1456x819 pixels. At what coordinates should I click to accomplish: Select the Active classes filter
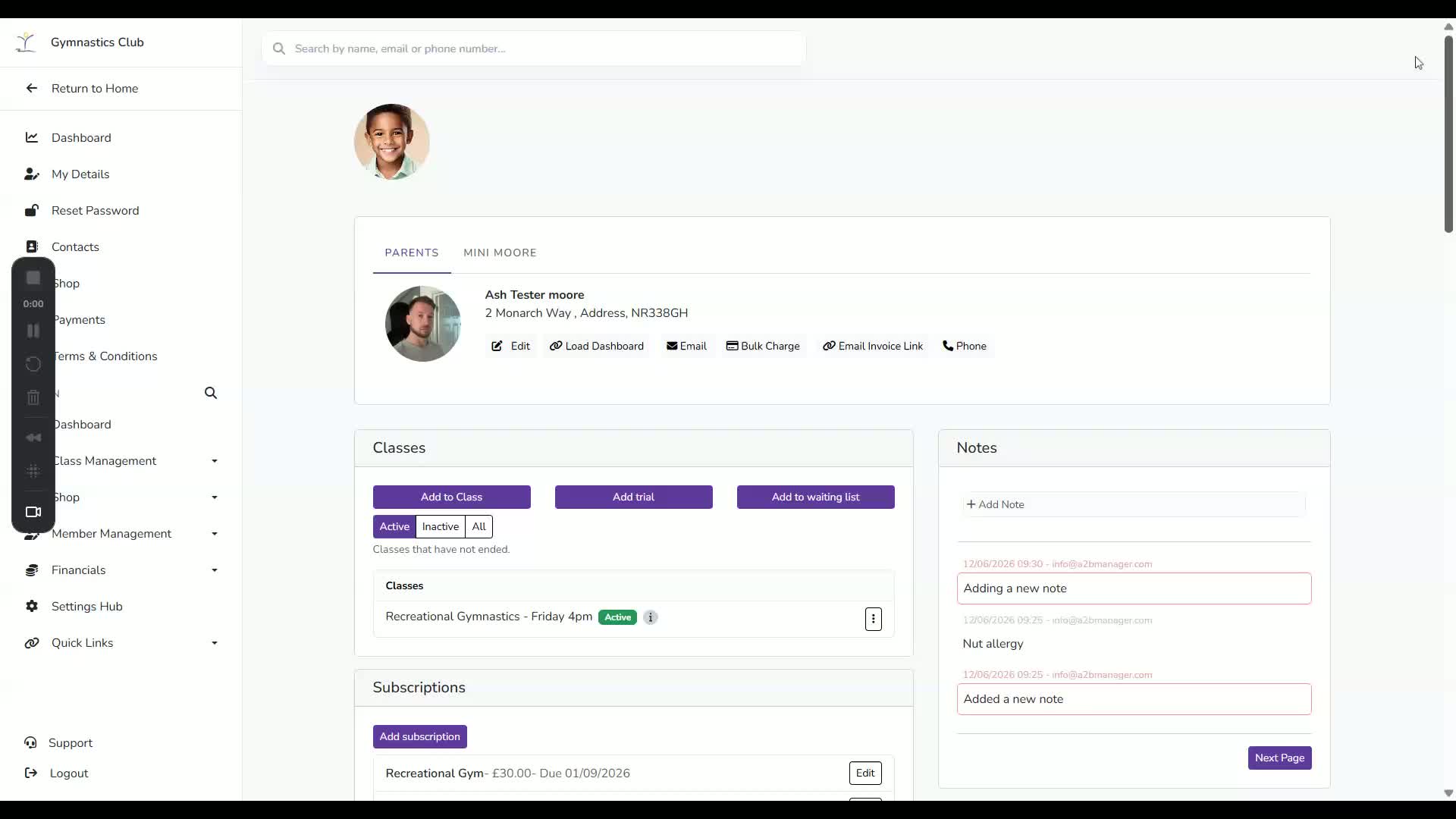394,526
